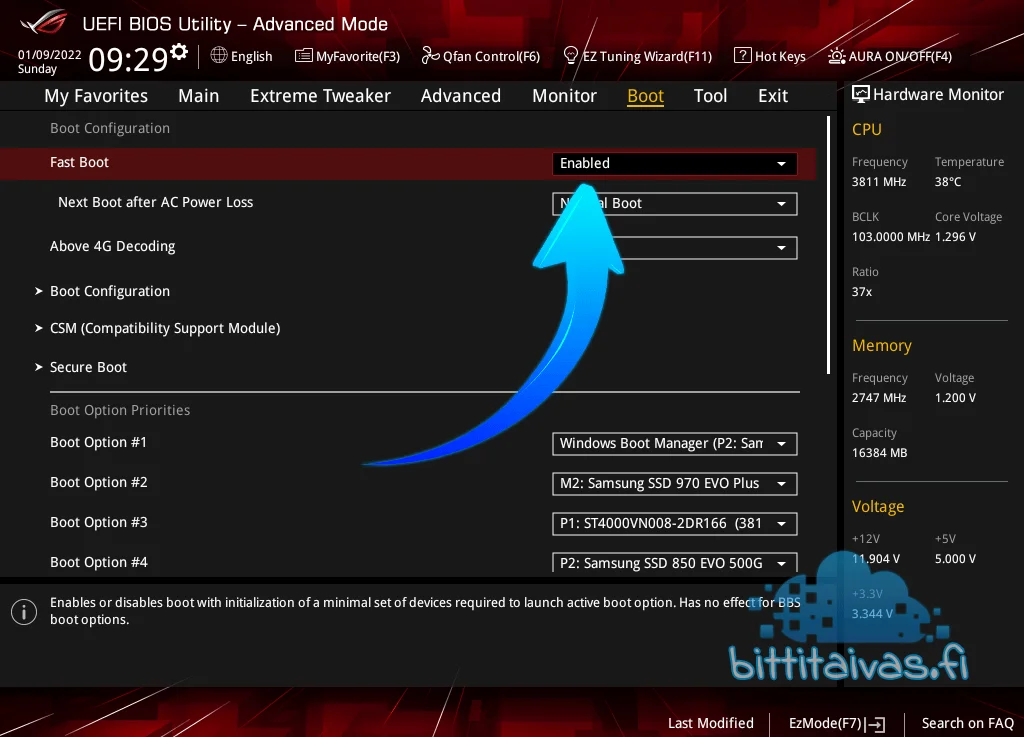
Task: Select the Boot tab
Action: click(645, 96)
